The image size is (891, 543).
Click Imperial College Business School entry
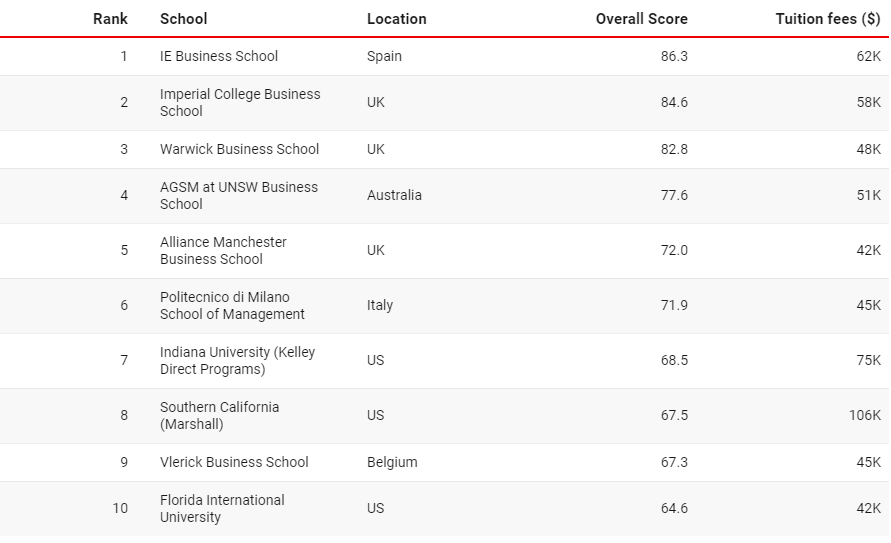[x=240, y=102]
